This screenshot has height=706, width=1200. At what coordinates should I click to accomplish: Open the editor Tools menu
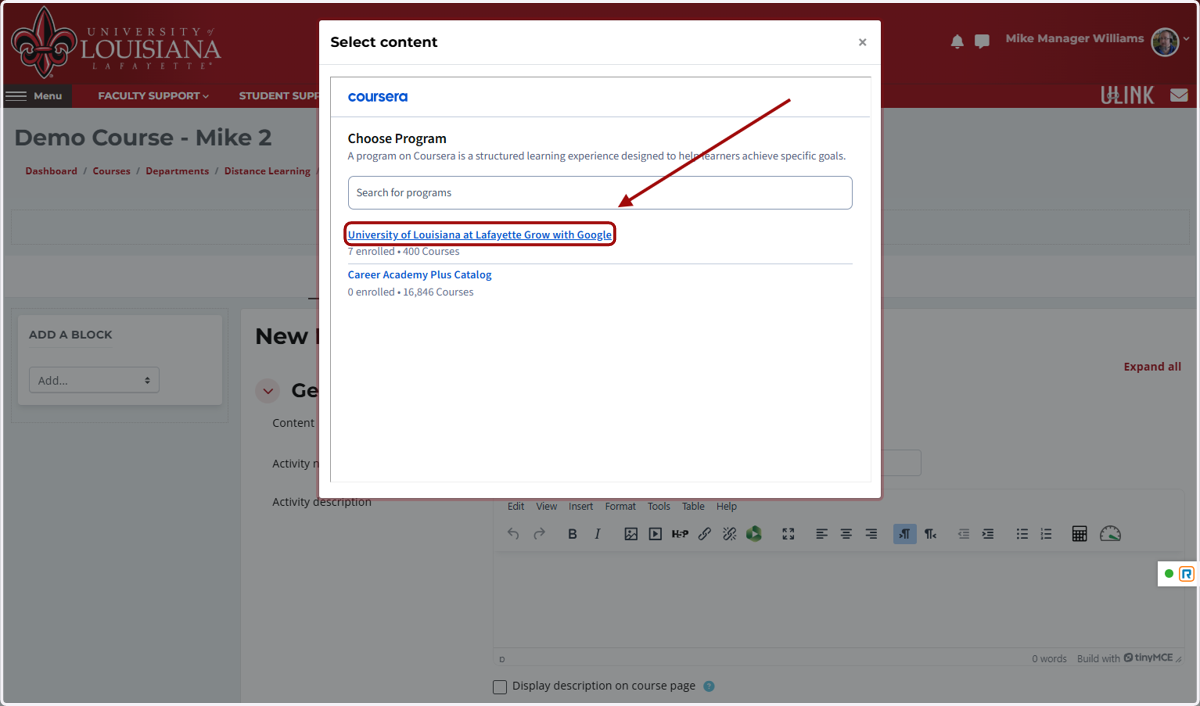(x=659, y=506)
